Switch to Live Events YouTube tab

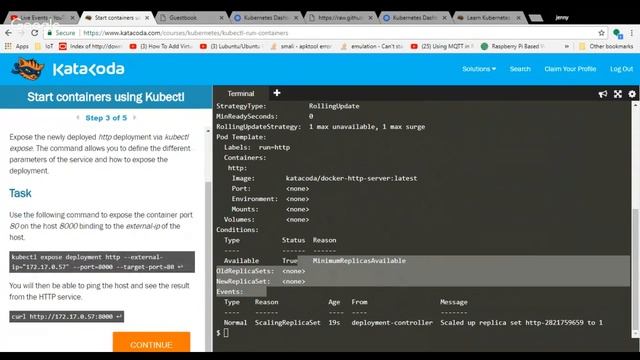click(41, 18)
